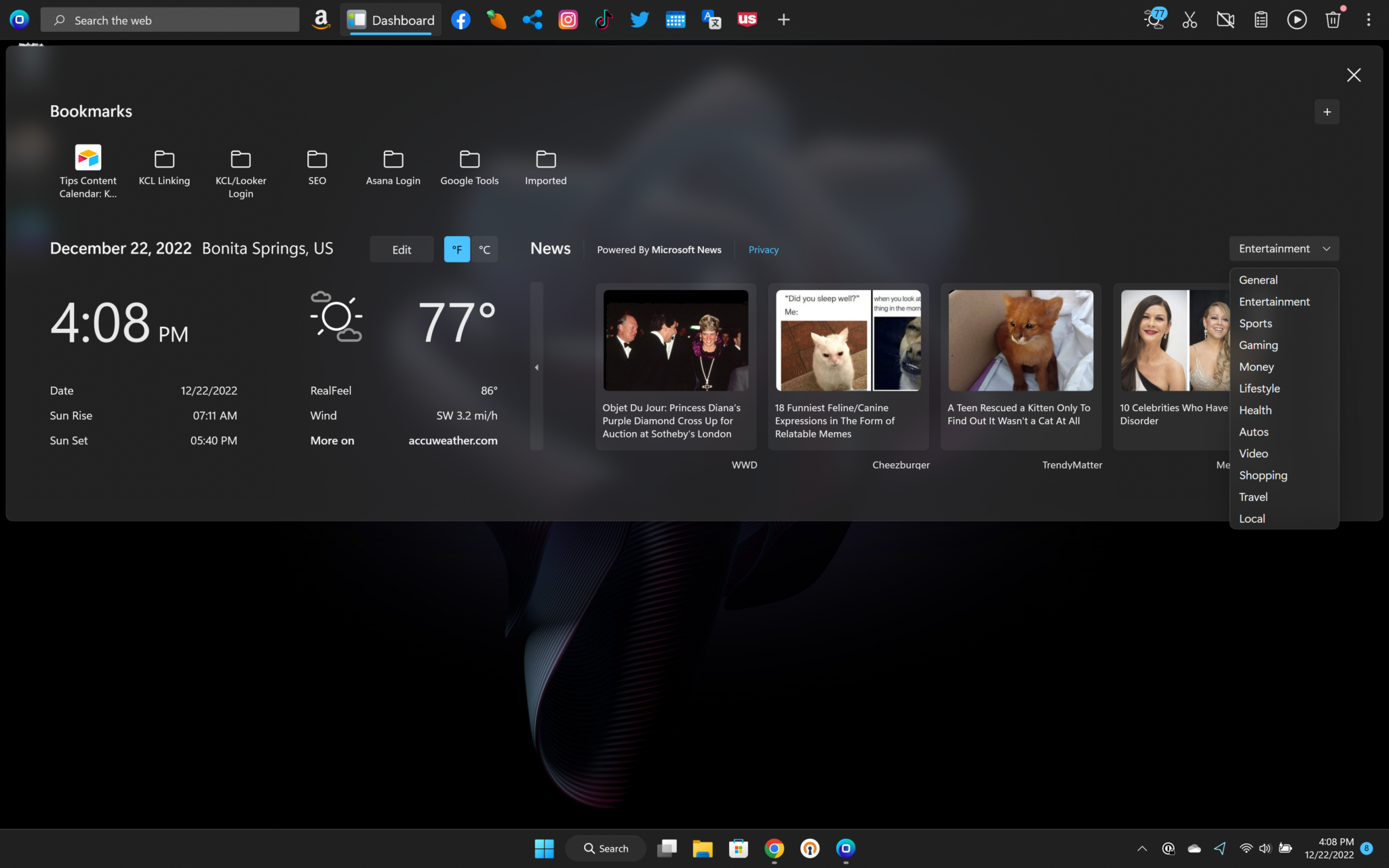Toggle the camera-off icon in toolbar
The width and height of the screenshot is (1389, 868).
[x=1226, y=20]
